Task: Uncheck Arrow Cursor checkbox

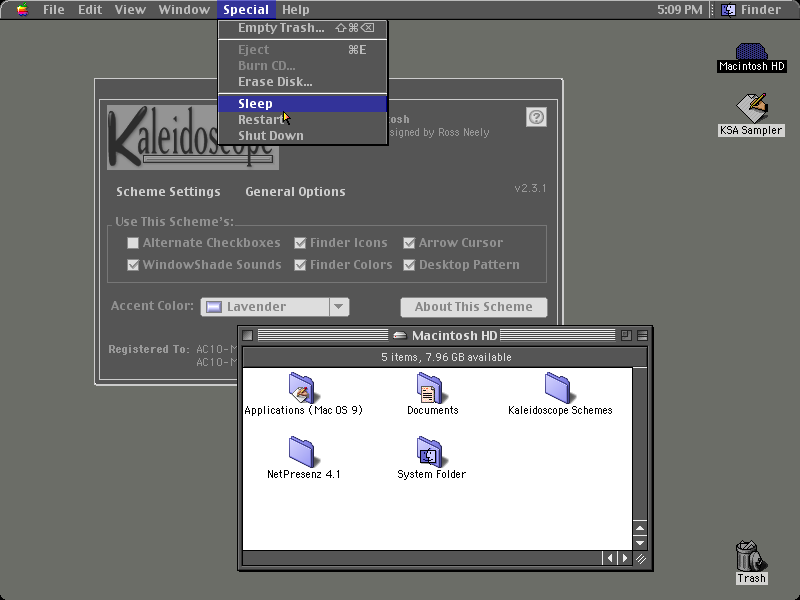Action: pos(409,243)
